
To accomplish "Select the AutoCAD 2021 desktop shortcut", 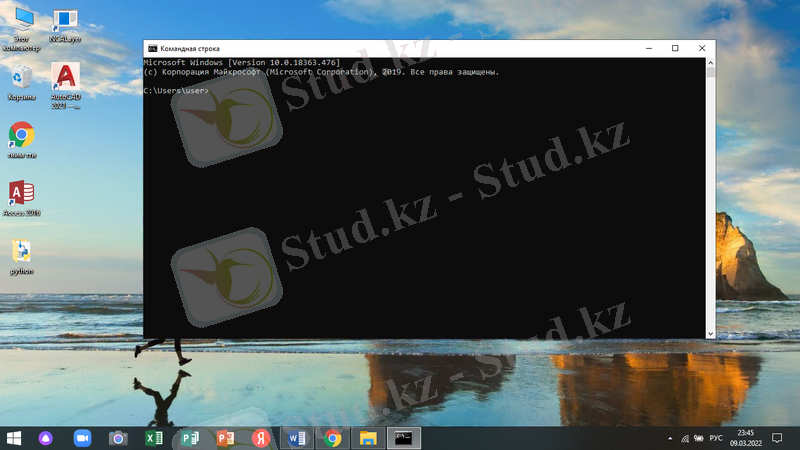I will coord(65,86).
